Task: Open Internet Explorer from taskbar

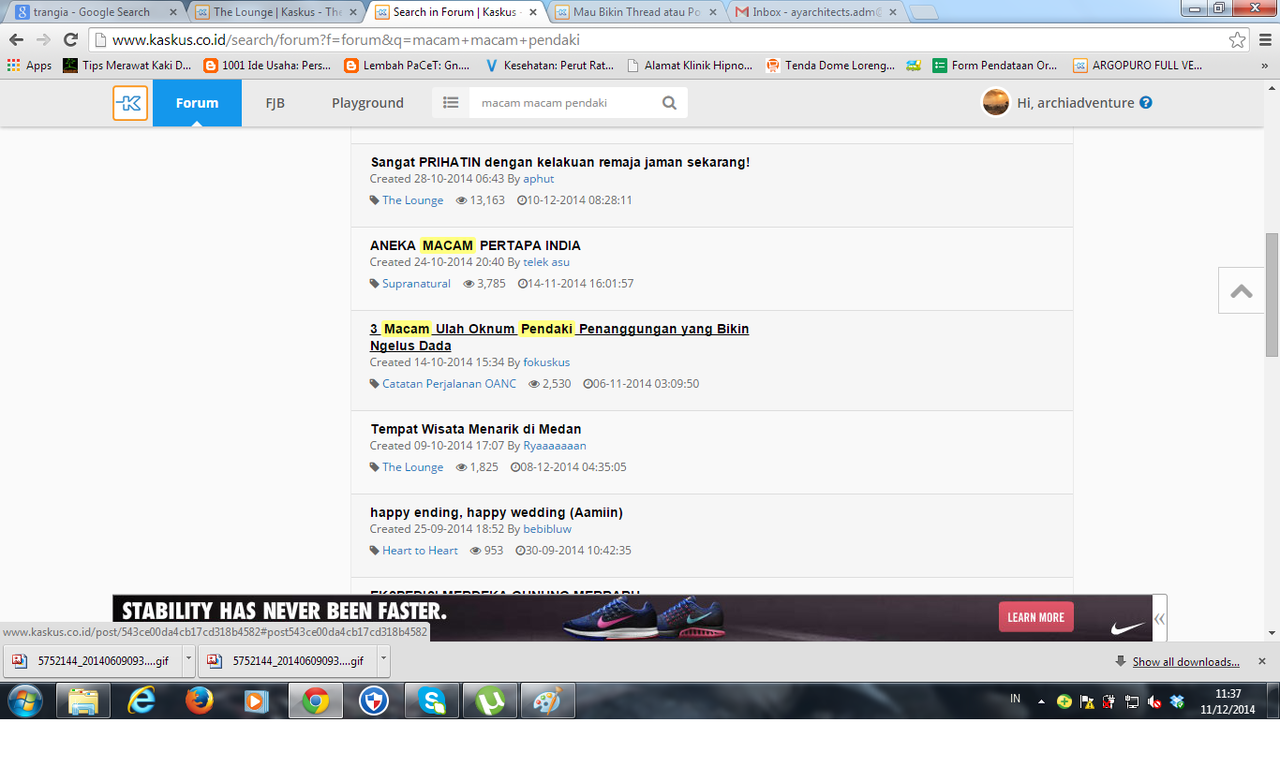Action: (141, 701)
